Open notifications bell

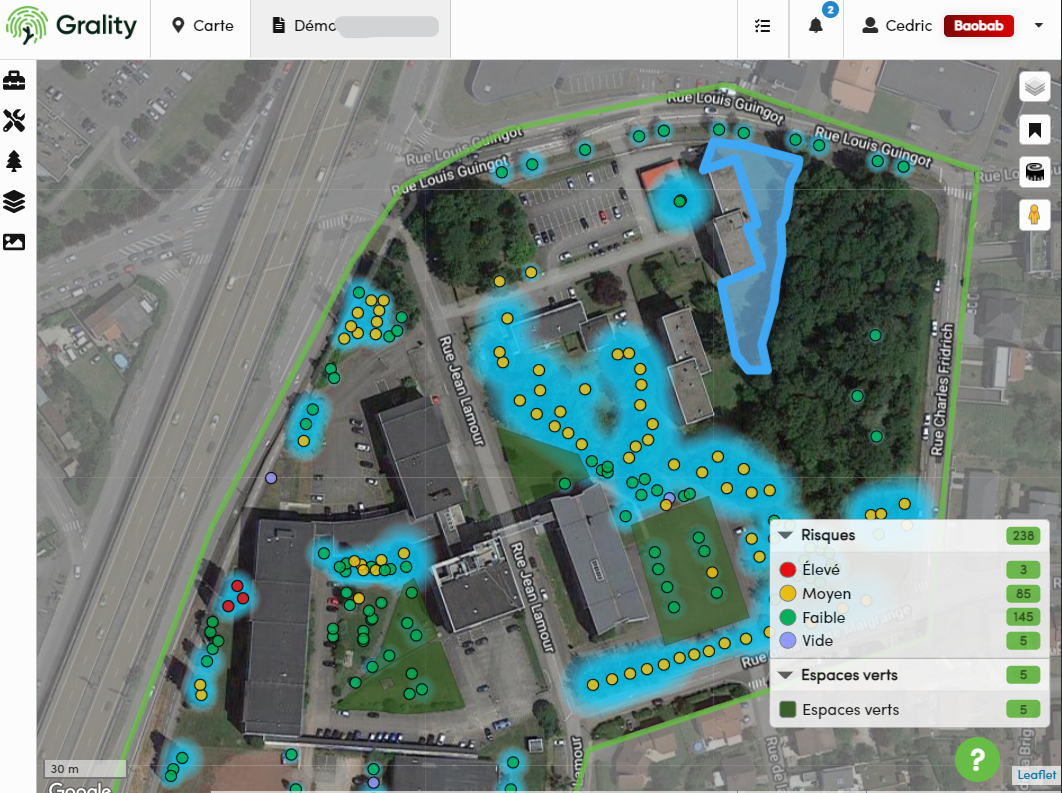[816, 26]
